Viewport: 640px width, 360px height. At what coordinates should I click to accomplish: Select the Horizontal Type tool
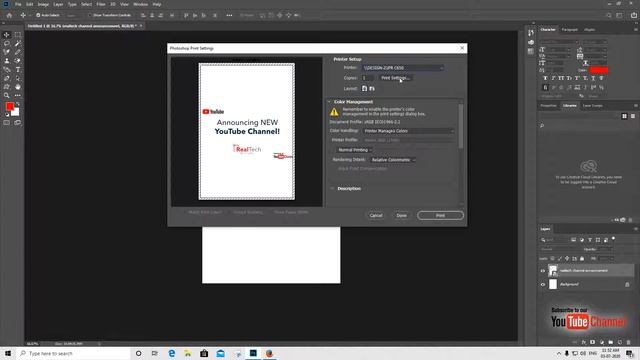pyautogui.click(x=18, y=69)
